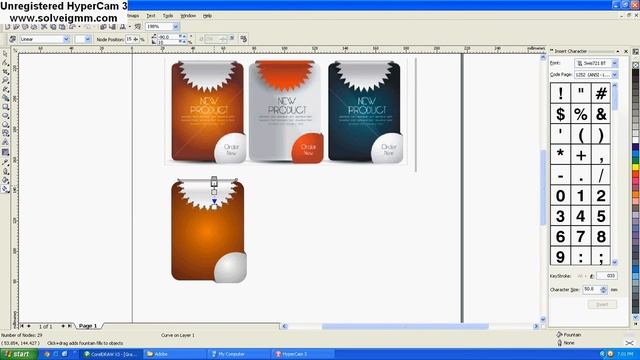640x360 pixels.
Task: Select the Text tool in the toolbox
Action: (x=5, y=142)
